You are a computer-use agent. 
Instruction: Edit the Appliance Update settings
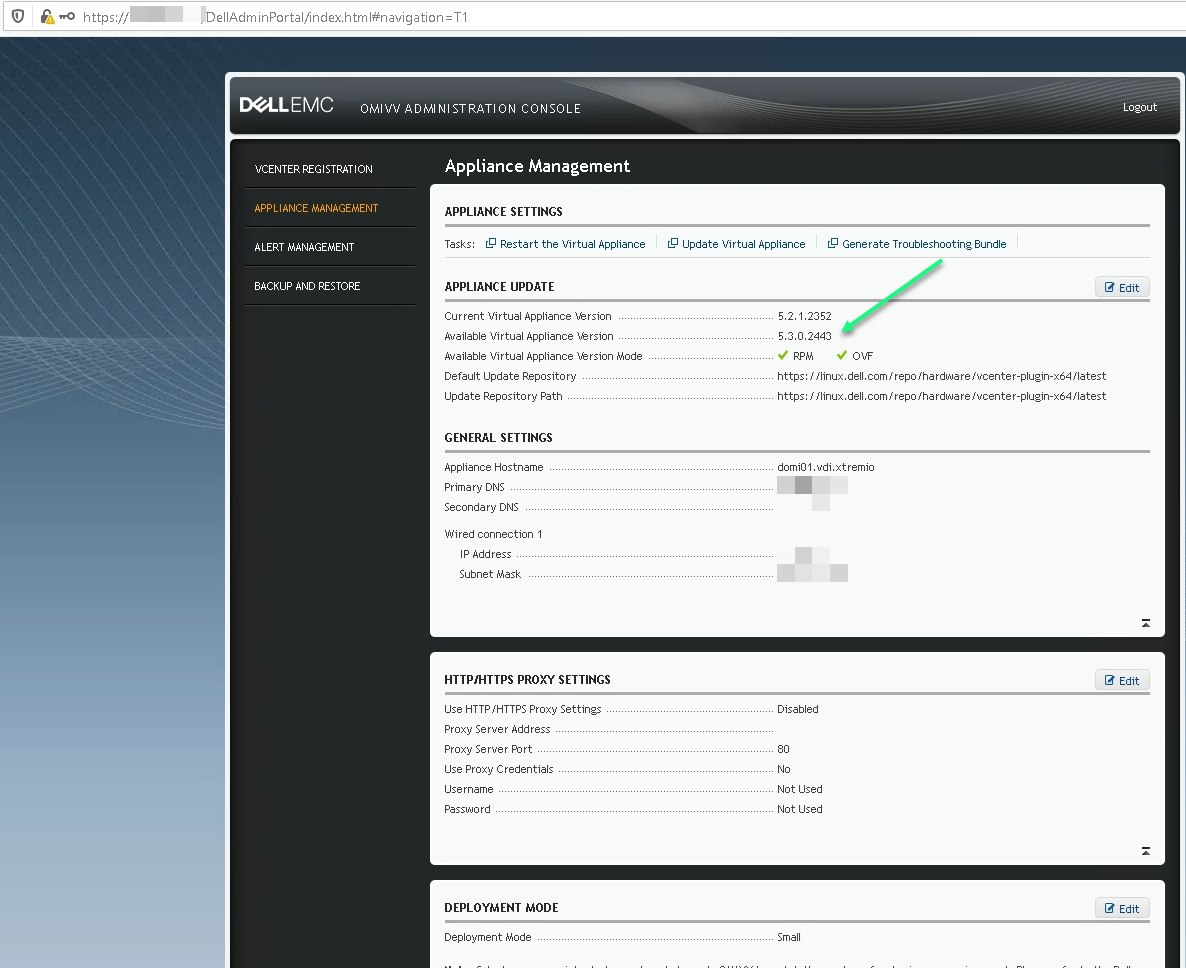1122,287
